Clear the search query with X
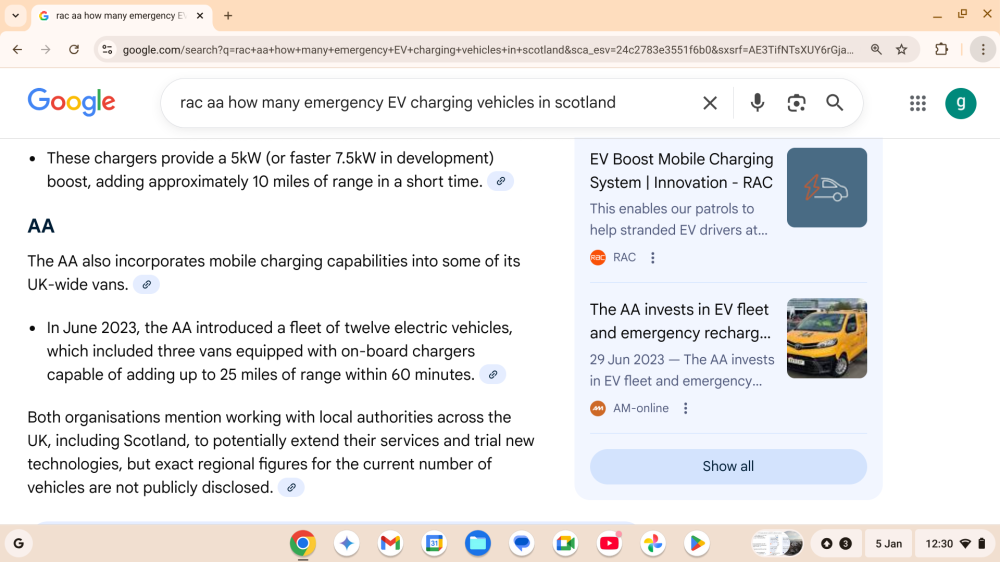 coord(710,103)
